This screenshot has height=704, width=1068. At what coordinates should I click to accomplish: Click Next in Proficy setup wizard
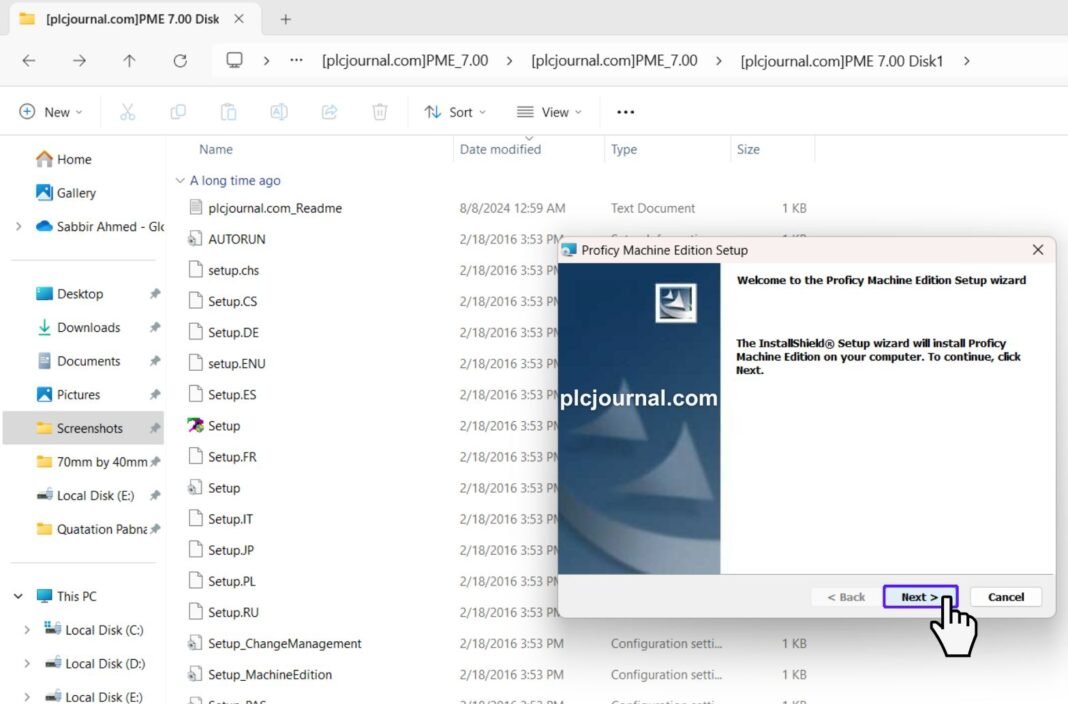coord(919,597)
